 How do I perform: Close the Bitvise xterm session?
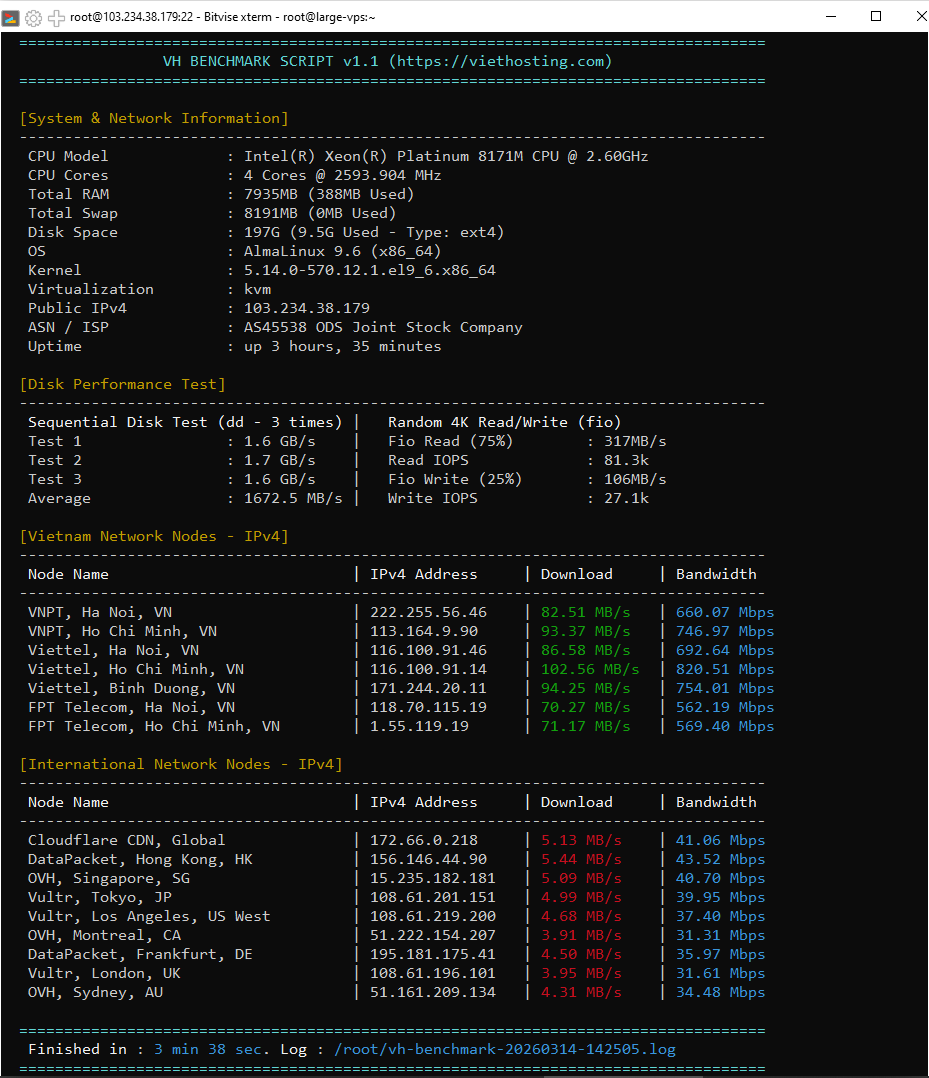(920, 16)
